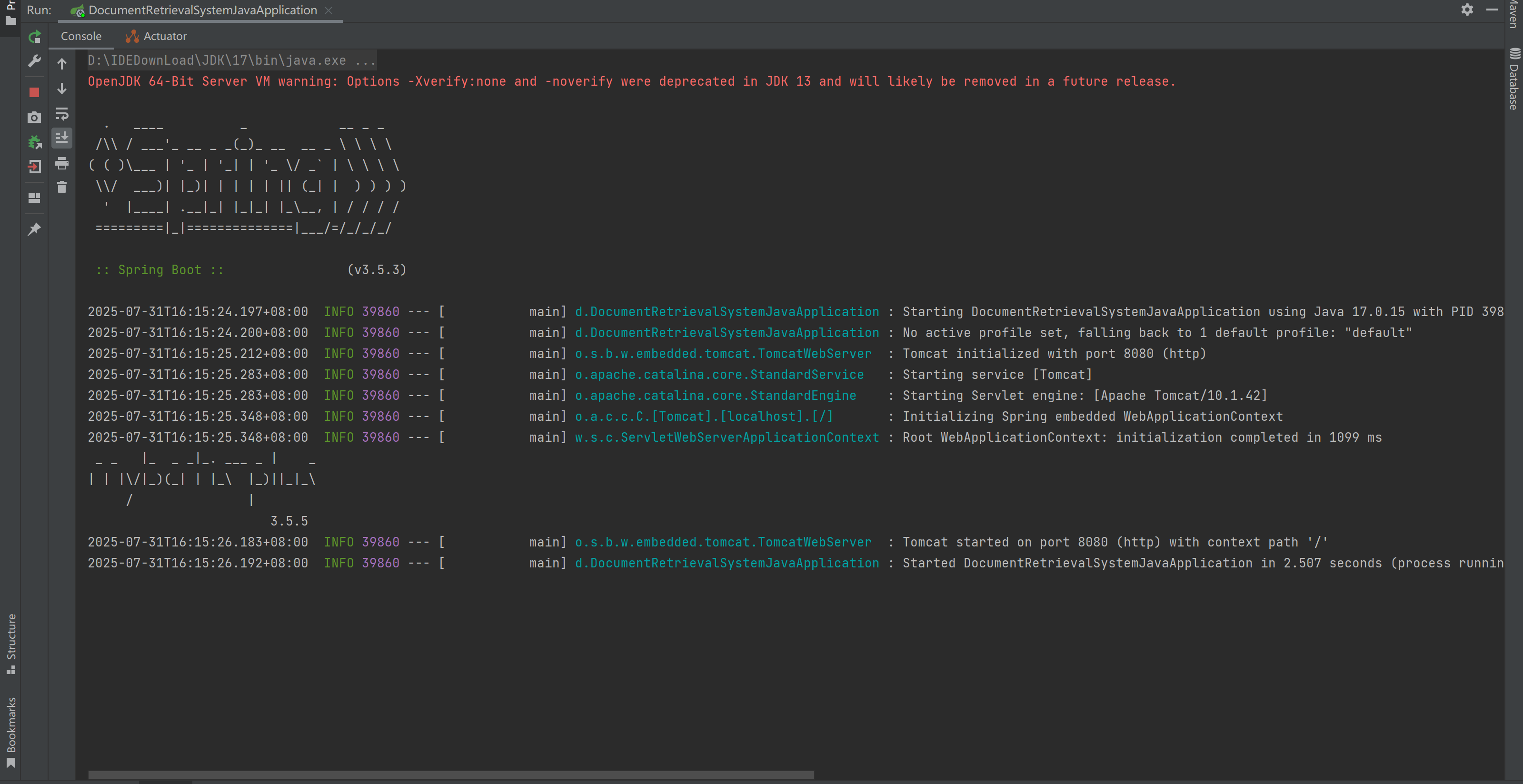Viewport: 1523px width, 784px height.
Task: Close the DocumentRetrievalSystemJavaApplication run tab
Action: pos(328,10)
